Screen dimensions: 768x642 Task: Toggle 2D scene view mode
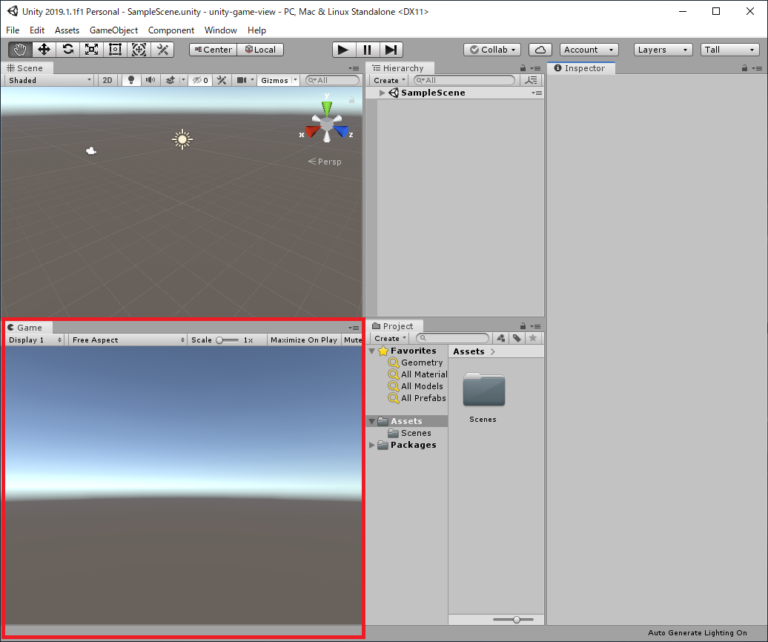[107, 80]
